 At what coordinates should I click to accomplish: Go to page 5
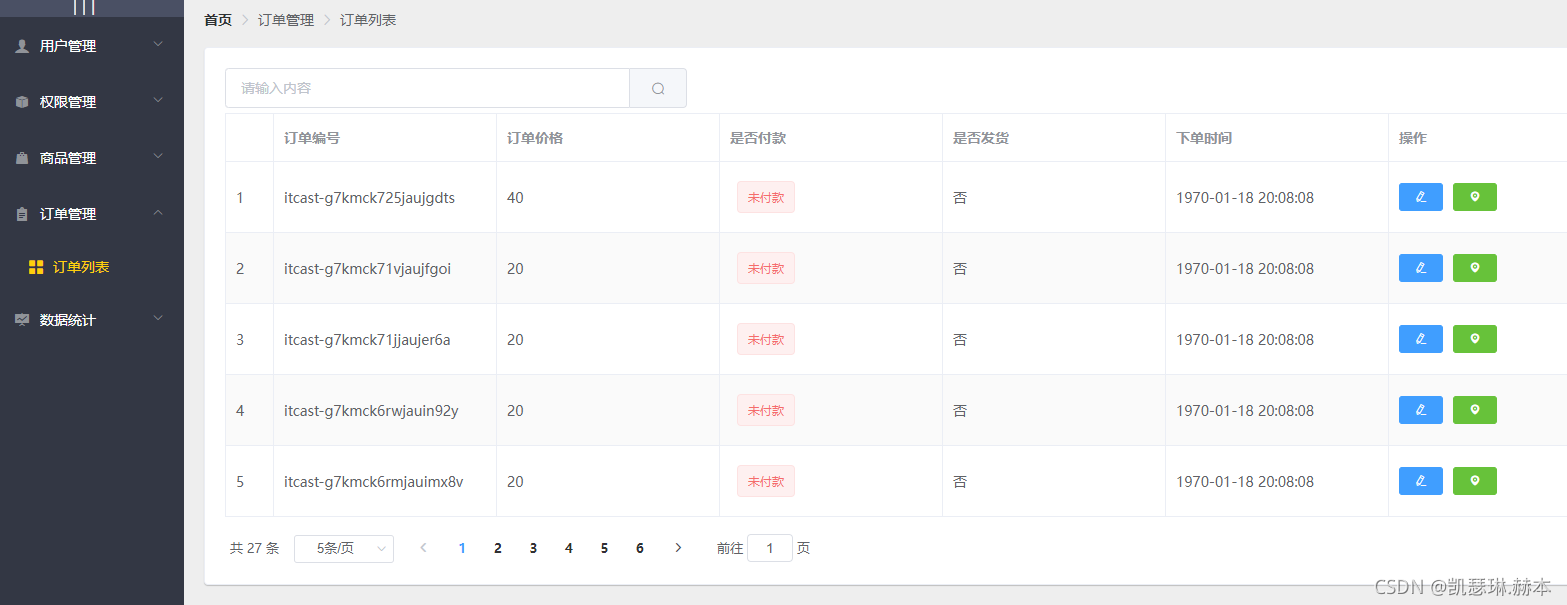(x=604, y=548)
